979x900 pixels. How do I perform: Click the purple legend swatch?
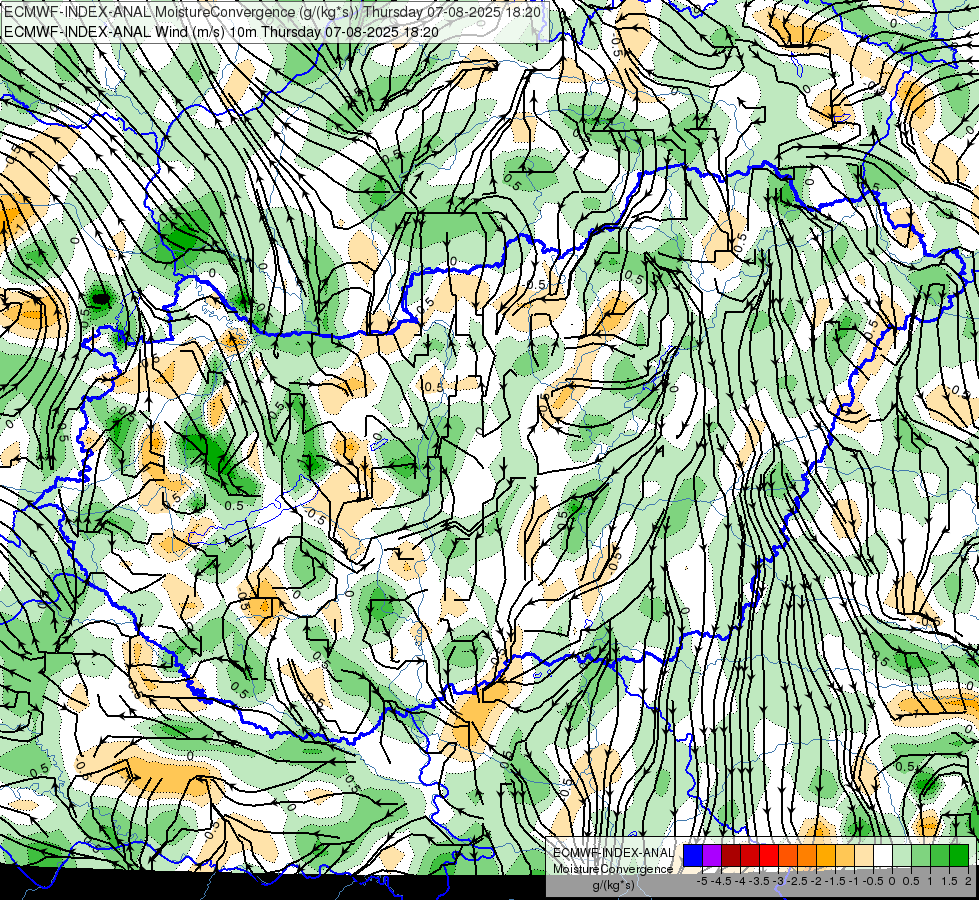coord(712,856)
